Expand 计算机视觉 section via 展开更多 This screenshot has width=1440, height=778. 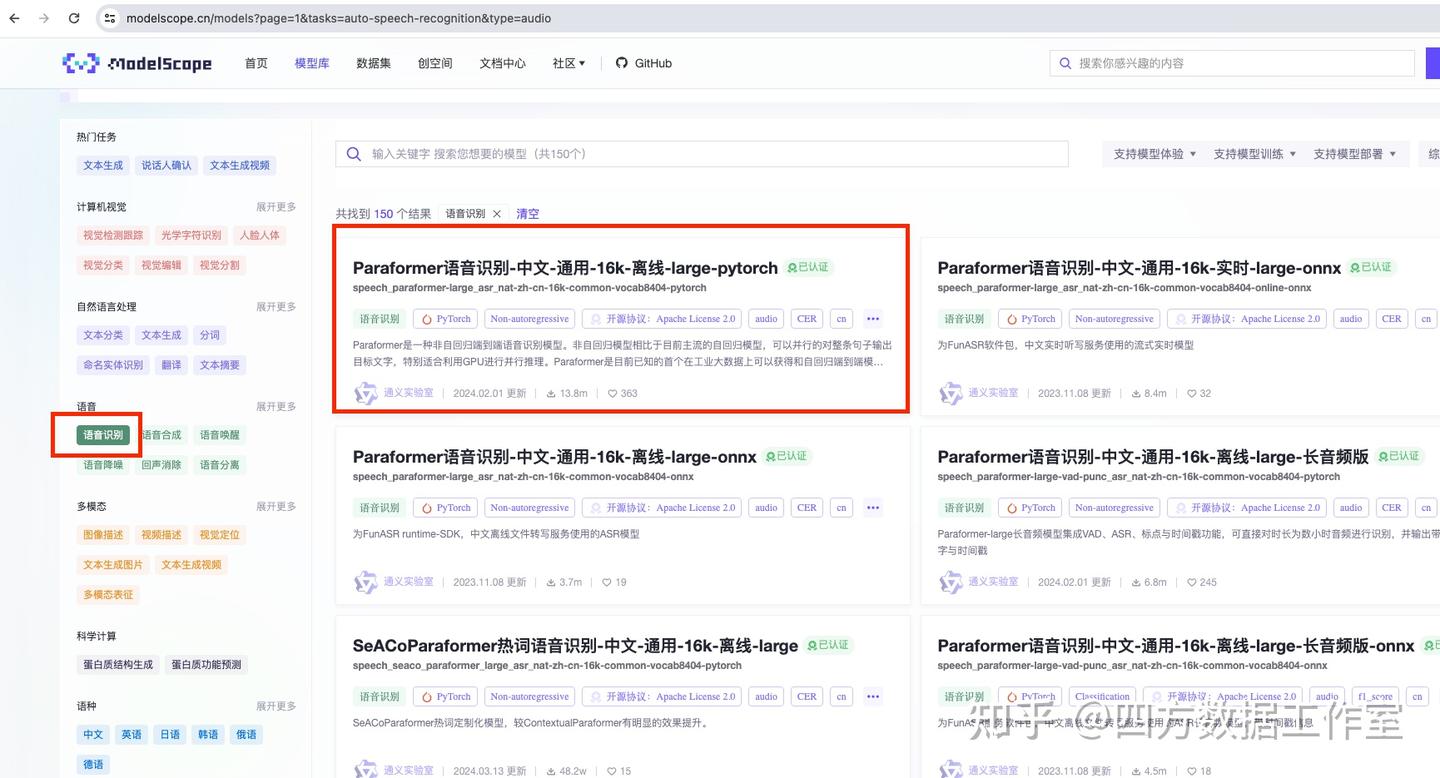pyautogui.click(x=275, y=207)
